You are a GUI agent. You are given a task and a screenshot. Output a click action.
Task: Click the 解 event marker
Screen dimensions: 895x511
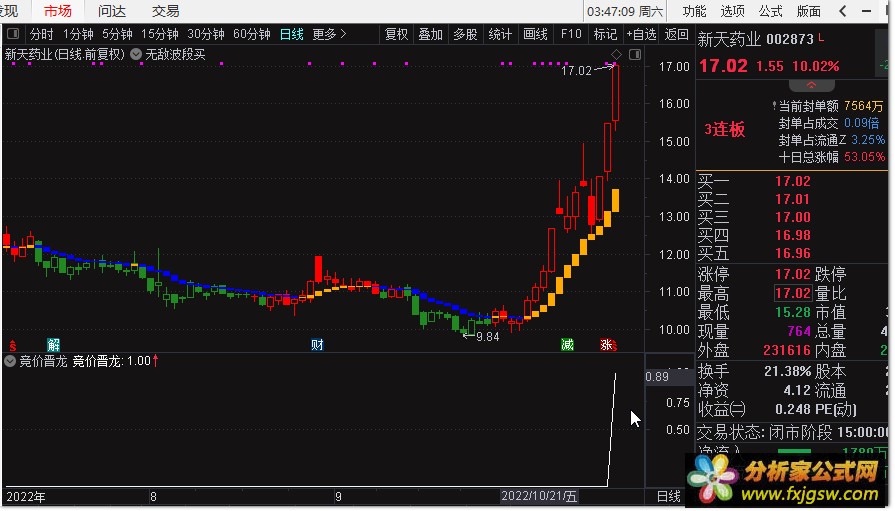click(54, 345)
